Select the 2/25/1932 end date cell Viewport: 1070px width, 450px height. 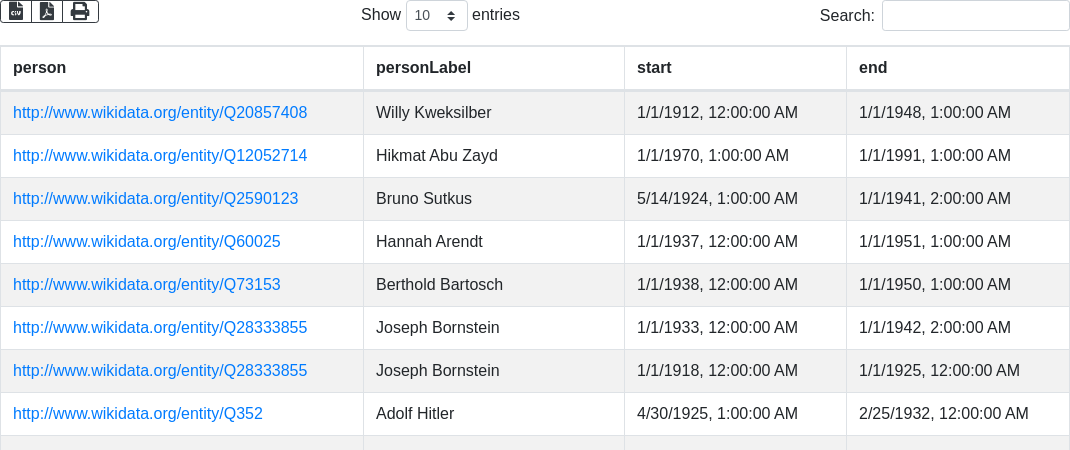(958, 414)
